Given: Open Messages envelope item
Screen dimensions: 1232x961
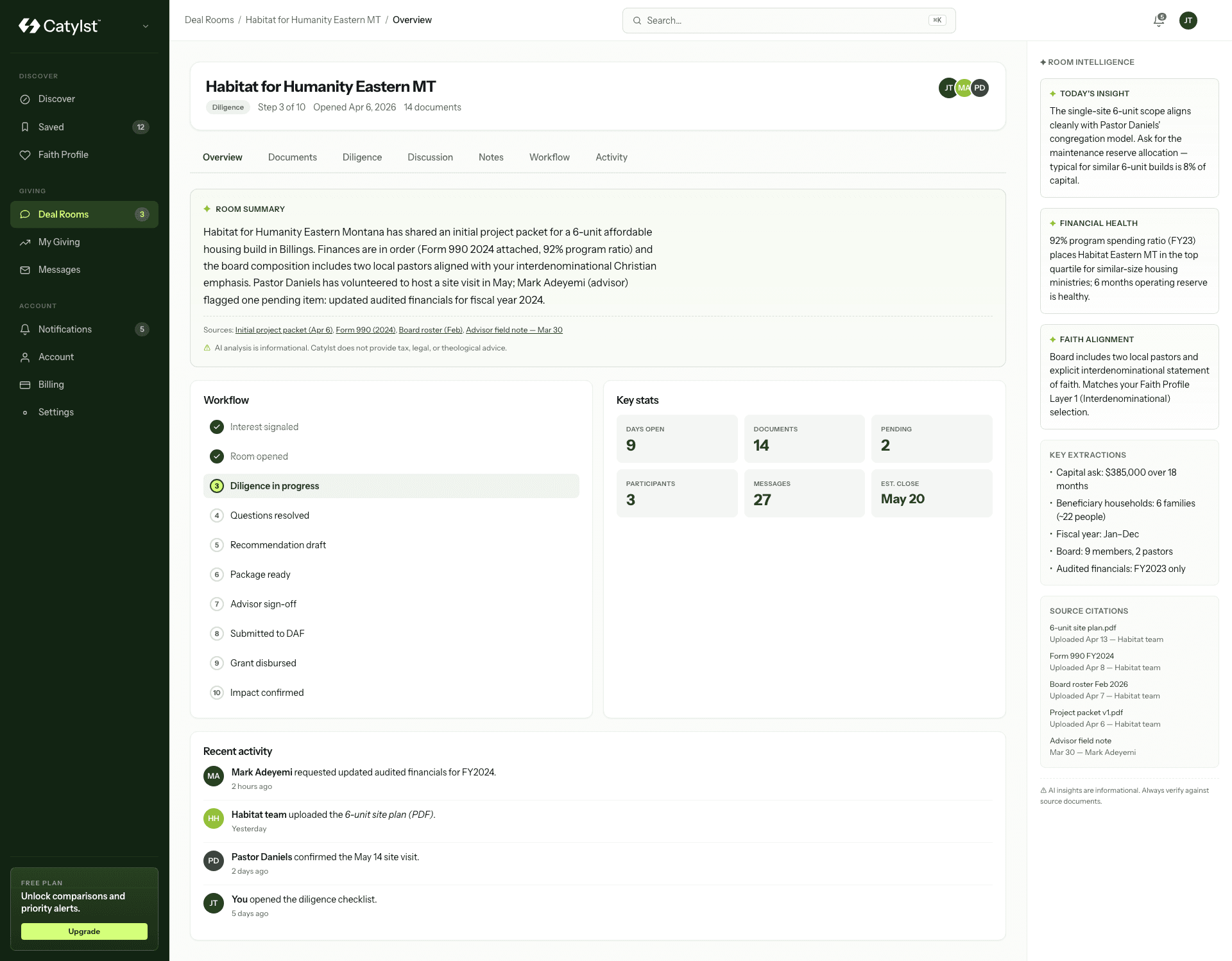Looking at the screenshot, I should pos(84,270).
